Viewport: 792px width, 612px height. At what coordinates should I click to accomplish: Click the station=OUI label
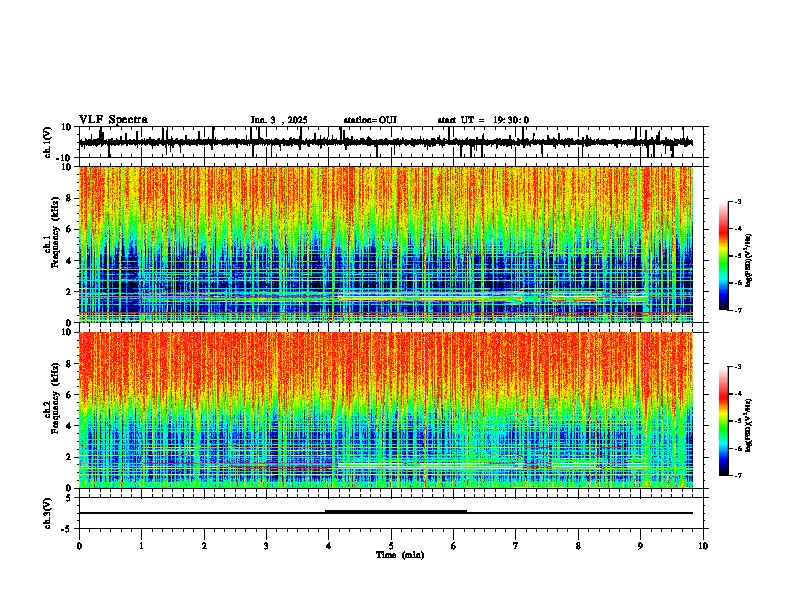point(370,120)
